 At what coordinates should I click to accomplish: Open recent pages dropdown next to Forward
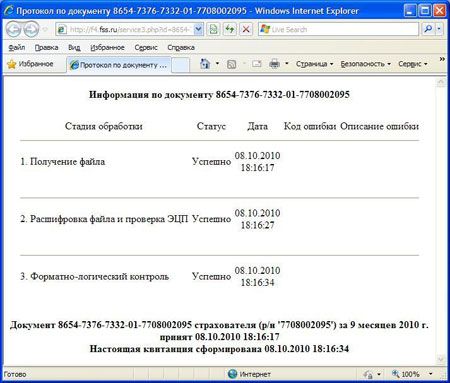point(45,29)
